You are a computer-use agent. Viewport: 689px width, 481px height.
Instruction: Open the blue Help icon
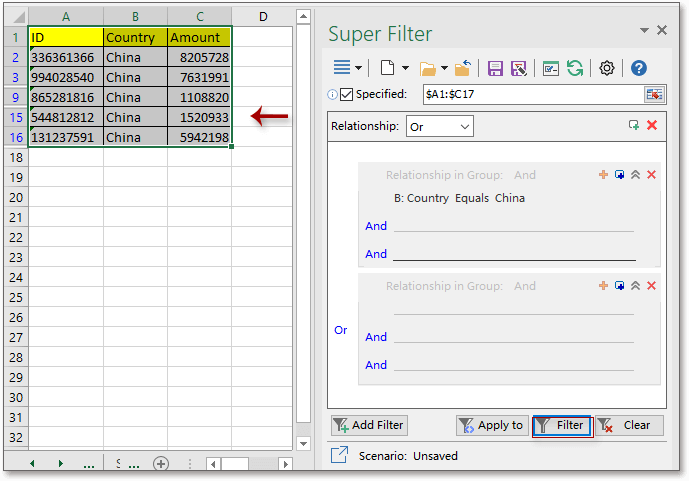[639, 68]
